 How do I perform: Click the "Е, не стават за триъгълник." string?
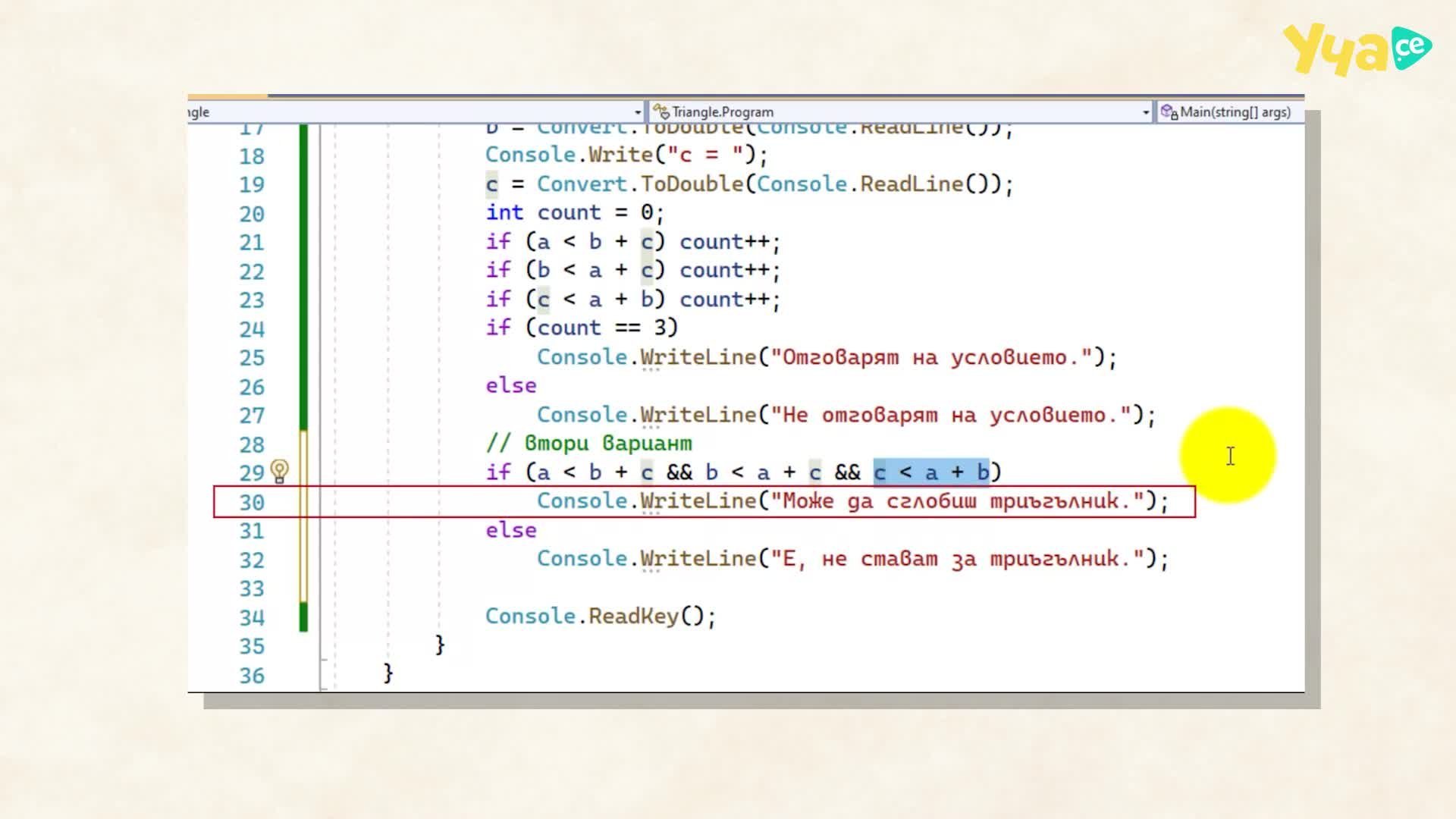(957, 558)
